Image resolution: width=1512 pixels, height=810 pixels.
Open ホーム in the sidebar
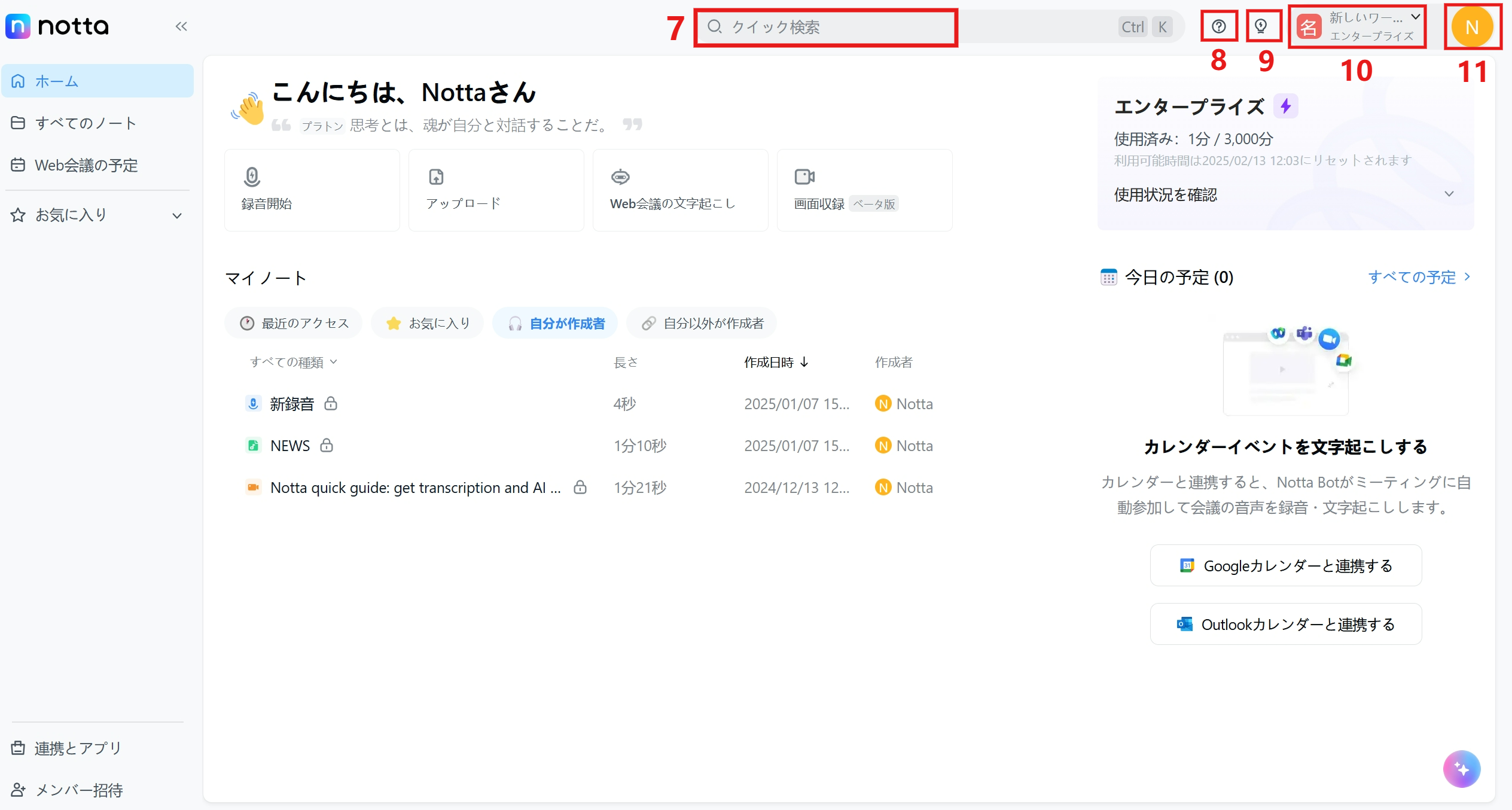(97, 81)
